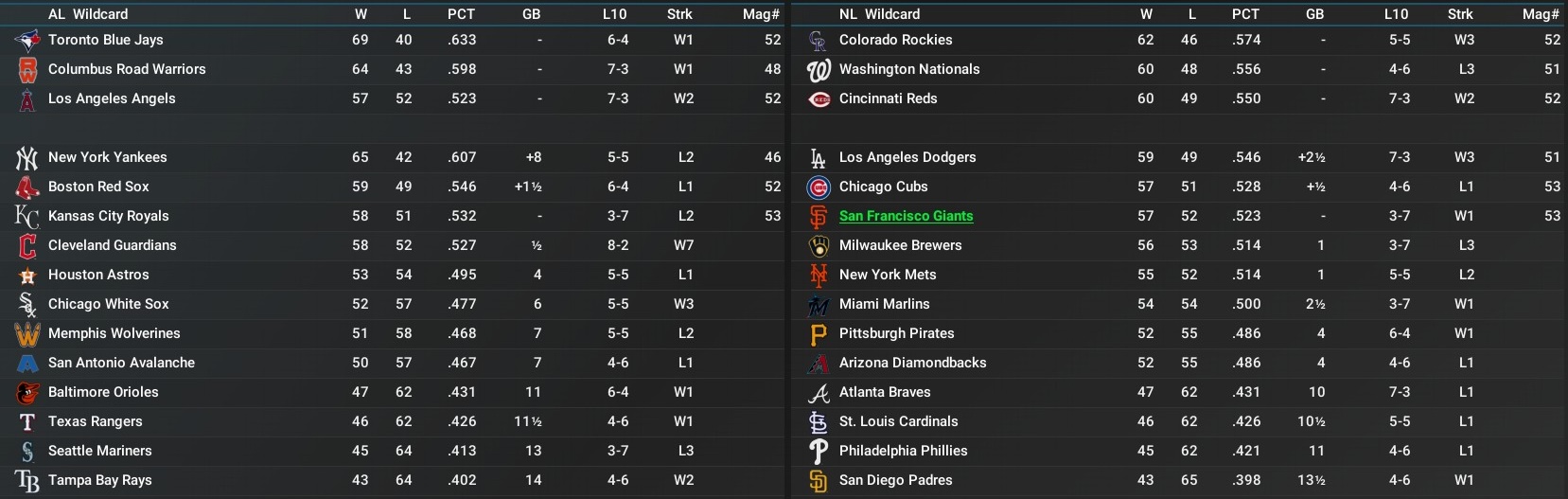Screen dimensions: 1568x499
Task: Click the Washington Nationals logo icon
Action: point(819,69)
